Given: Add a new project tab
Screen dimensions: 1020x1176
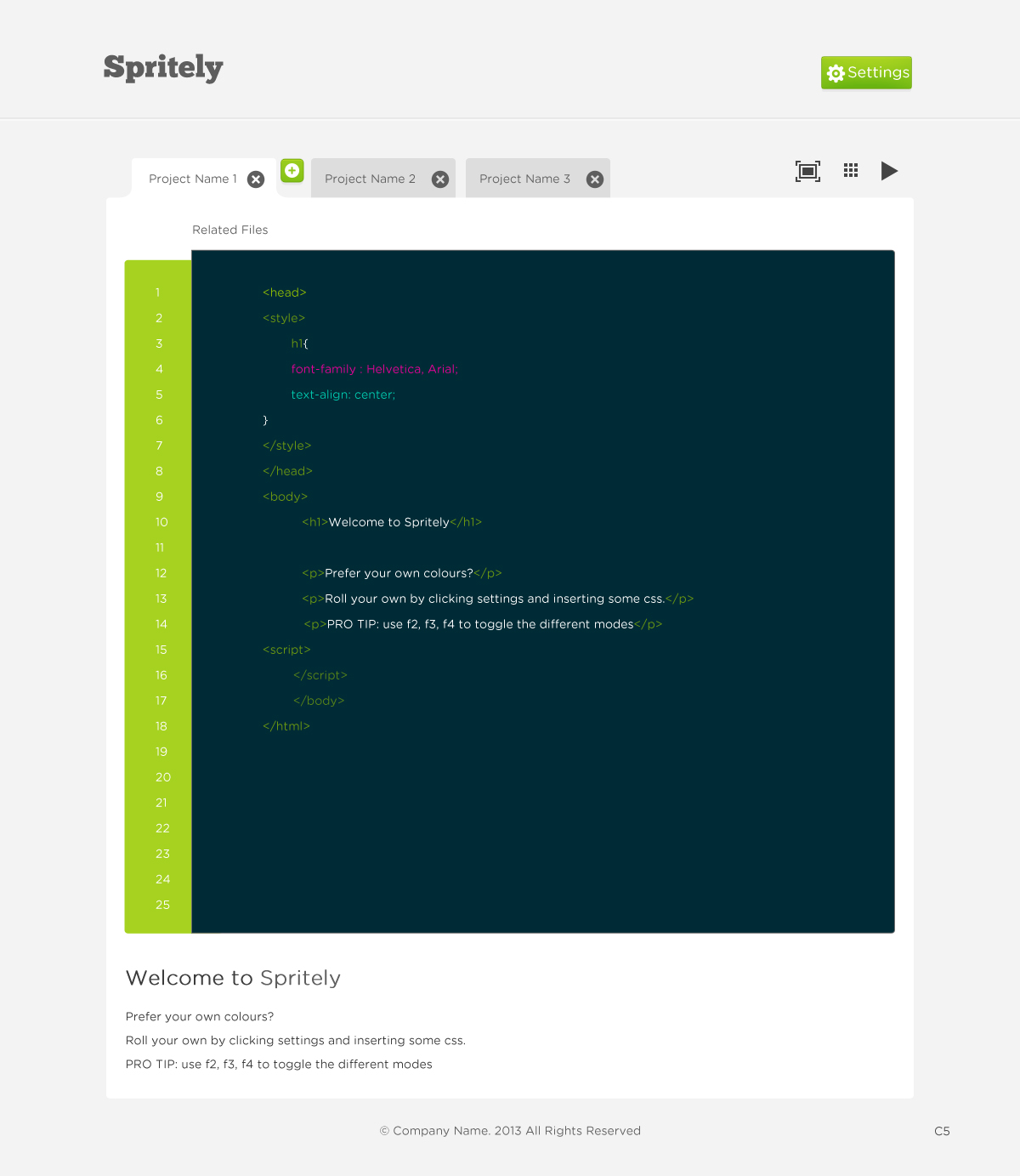Looking at the screenshot, I should (x=292, y=170).
